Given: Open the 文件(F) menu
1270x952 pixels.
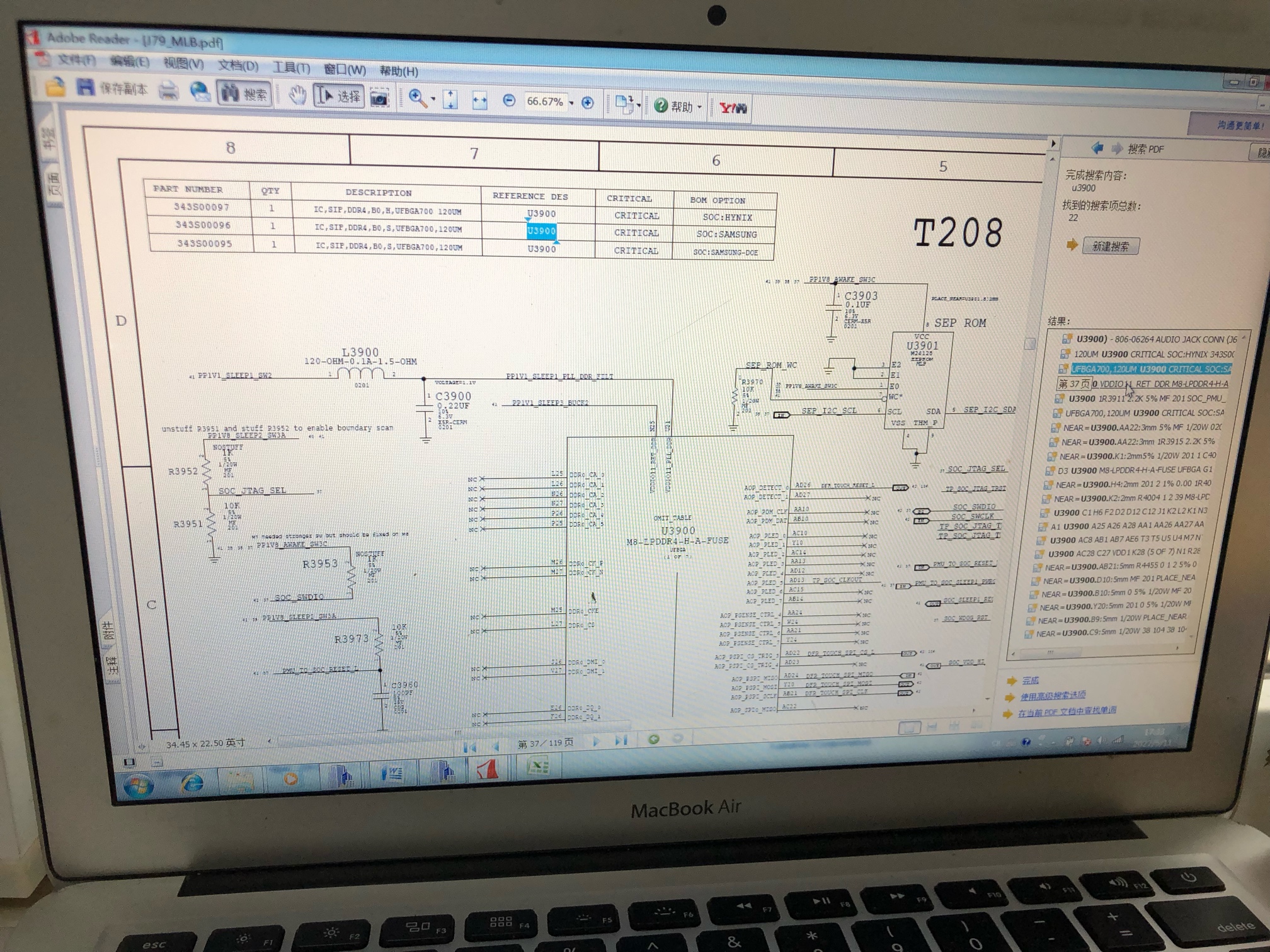Looking at the screenshot, I should [x=76, y=60].
